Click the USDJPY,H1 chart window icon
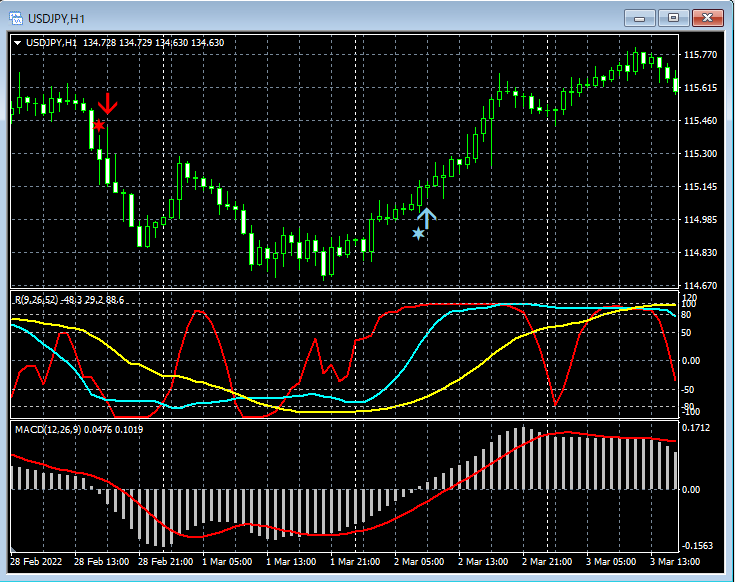 coord(16,18)
